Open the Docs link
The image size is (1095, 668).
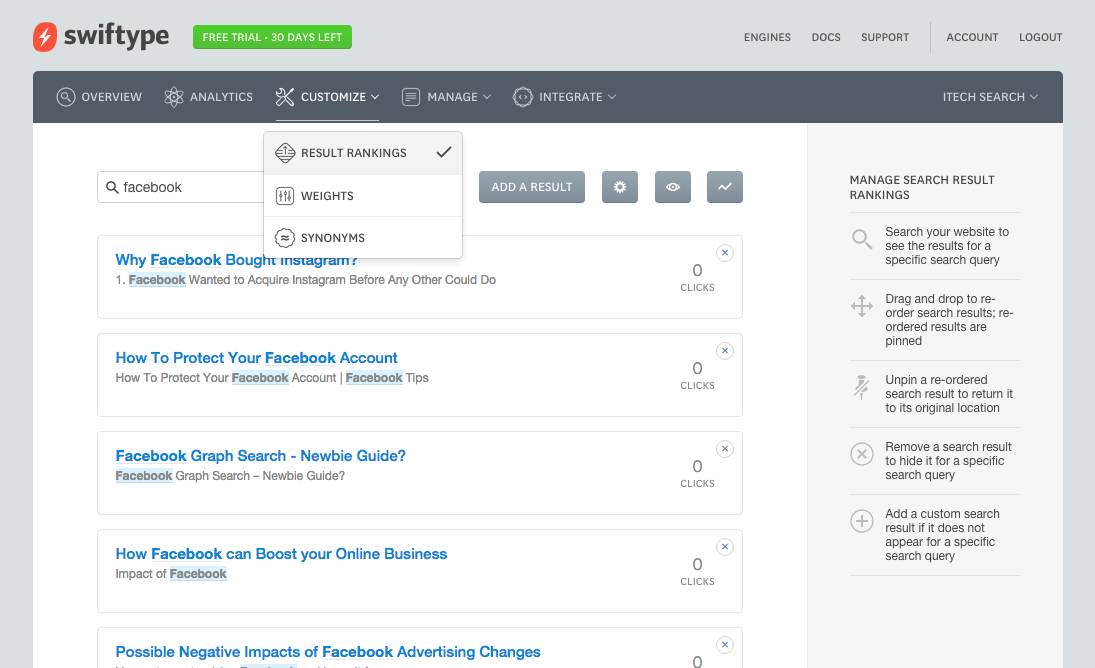(826, 37)
